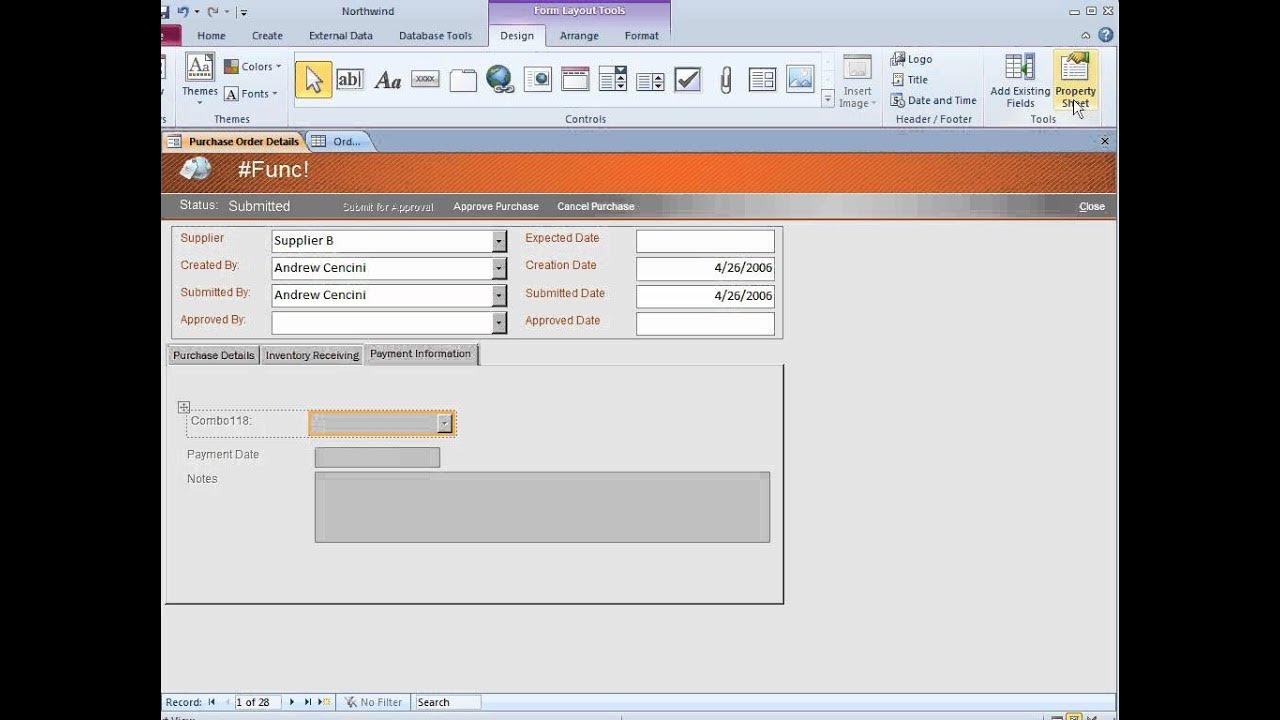1280x720 pixels.
Task: Open the Submitted By dropdown arrow
Action: click(x=499, y=295)
